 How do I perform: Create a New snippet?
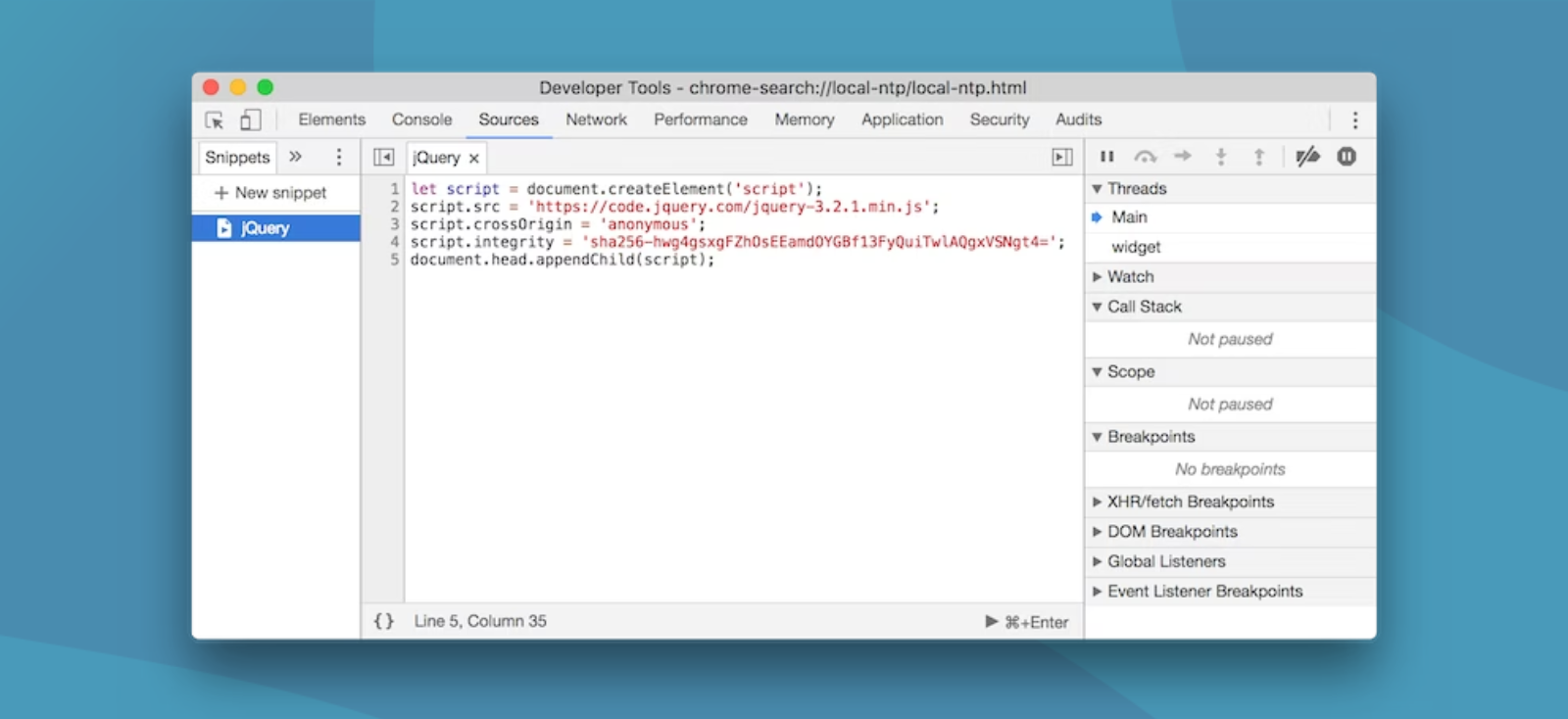coord(270,193)
